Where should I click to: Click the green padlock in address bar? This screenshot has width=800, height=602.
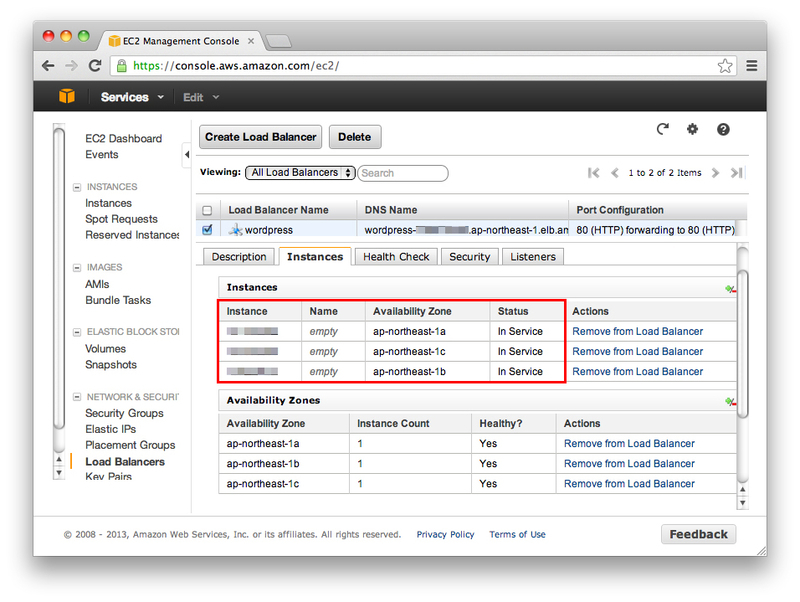tap(121, 66)
